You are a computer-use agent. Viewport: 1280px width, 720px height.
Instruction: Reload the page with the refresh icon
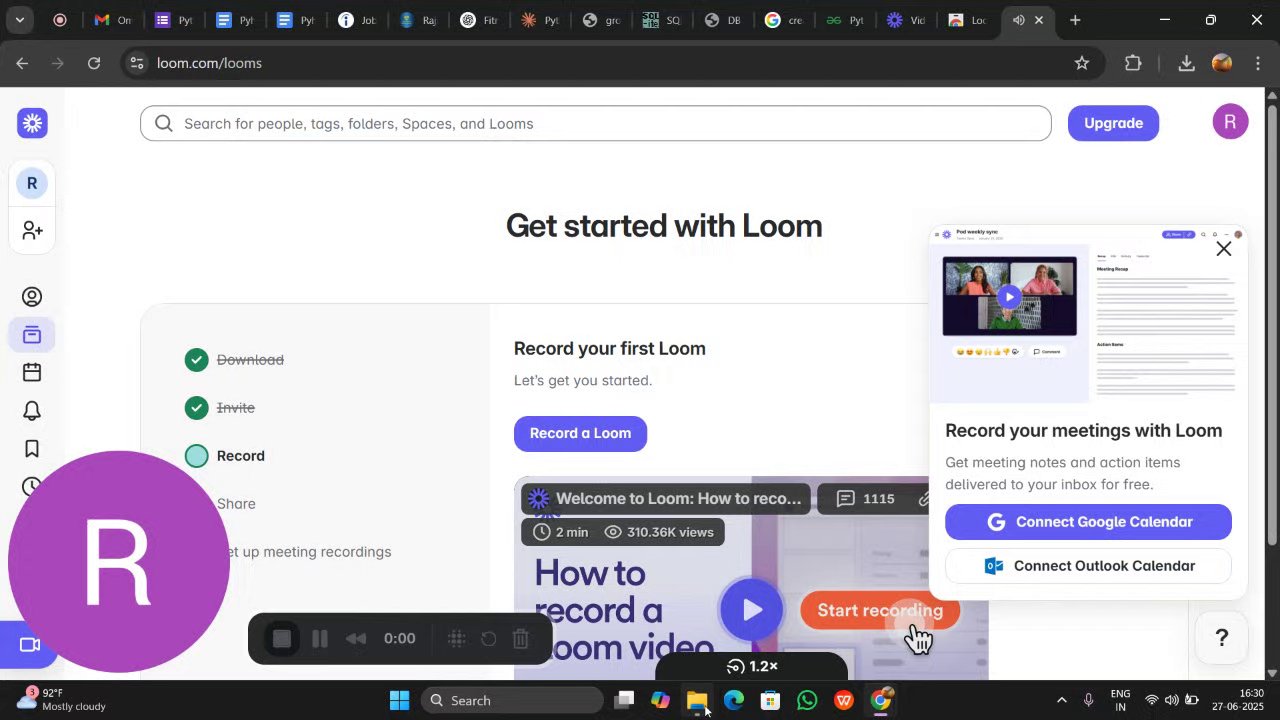pyautogui.click(x=94, y=63)
